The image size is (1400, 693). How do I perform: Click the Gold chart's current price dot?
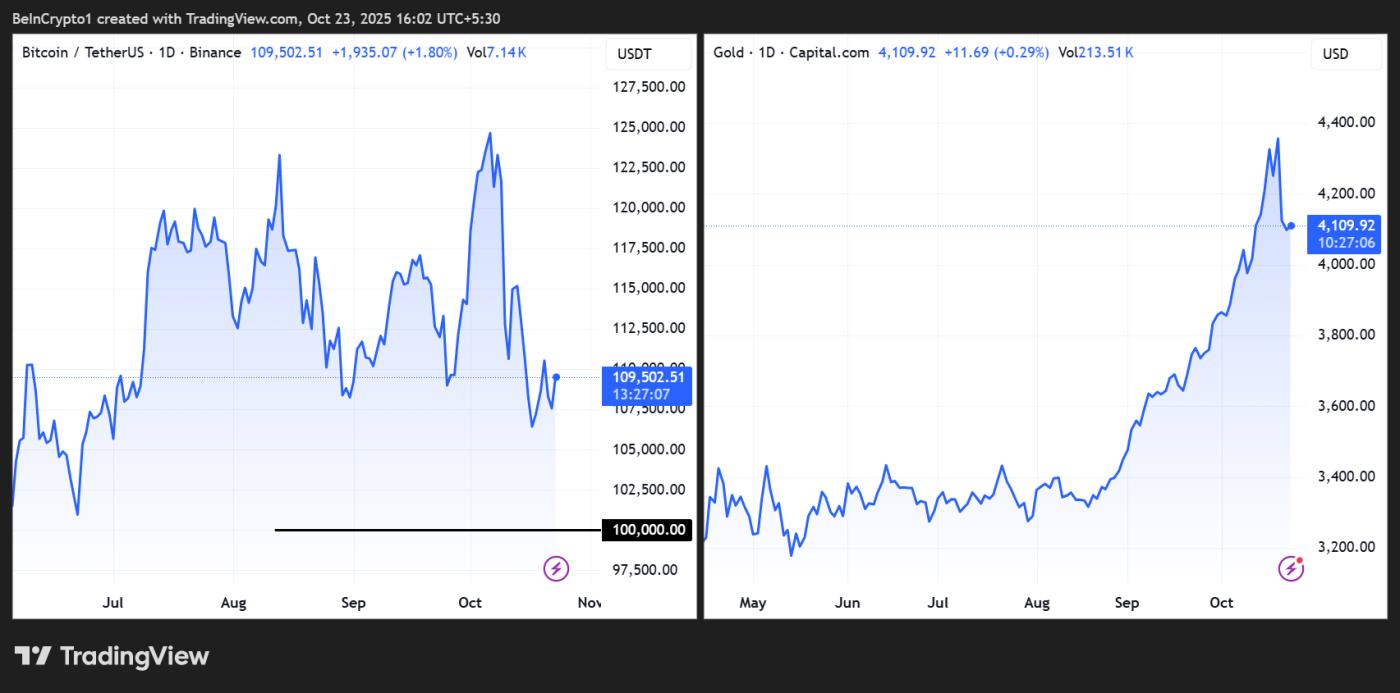1291,226
